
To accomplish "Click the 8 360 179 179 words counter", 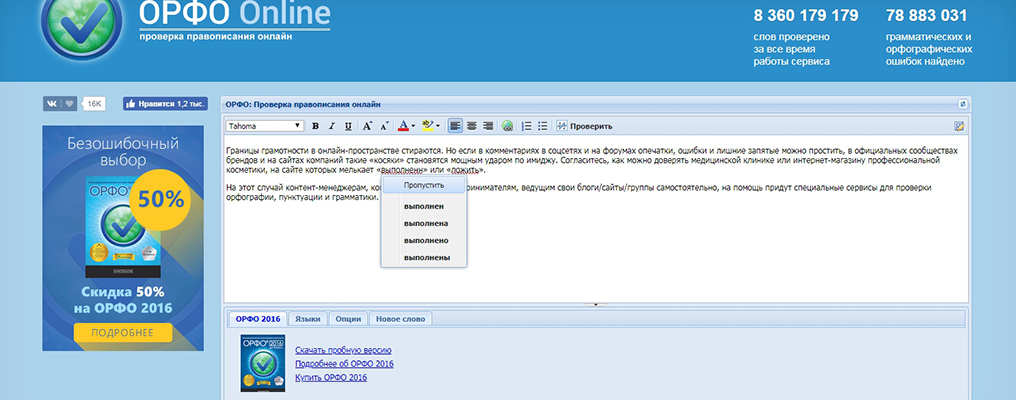I will pos(805,16).
